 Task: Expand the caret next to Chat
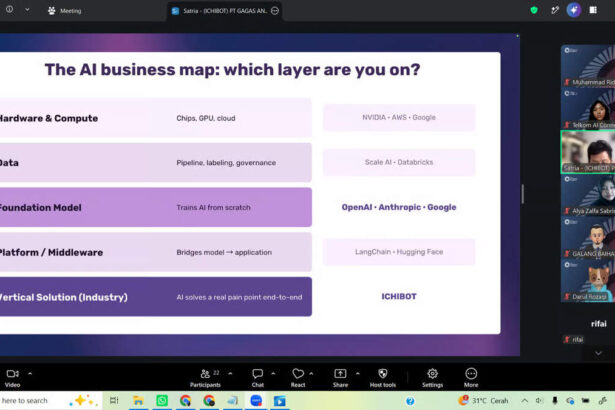pyautogui.click(x=273, y=374)
